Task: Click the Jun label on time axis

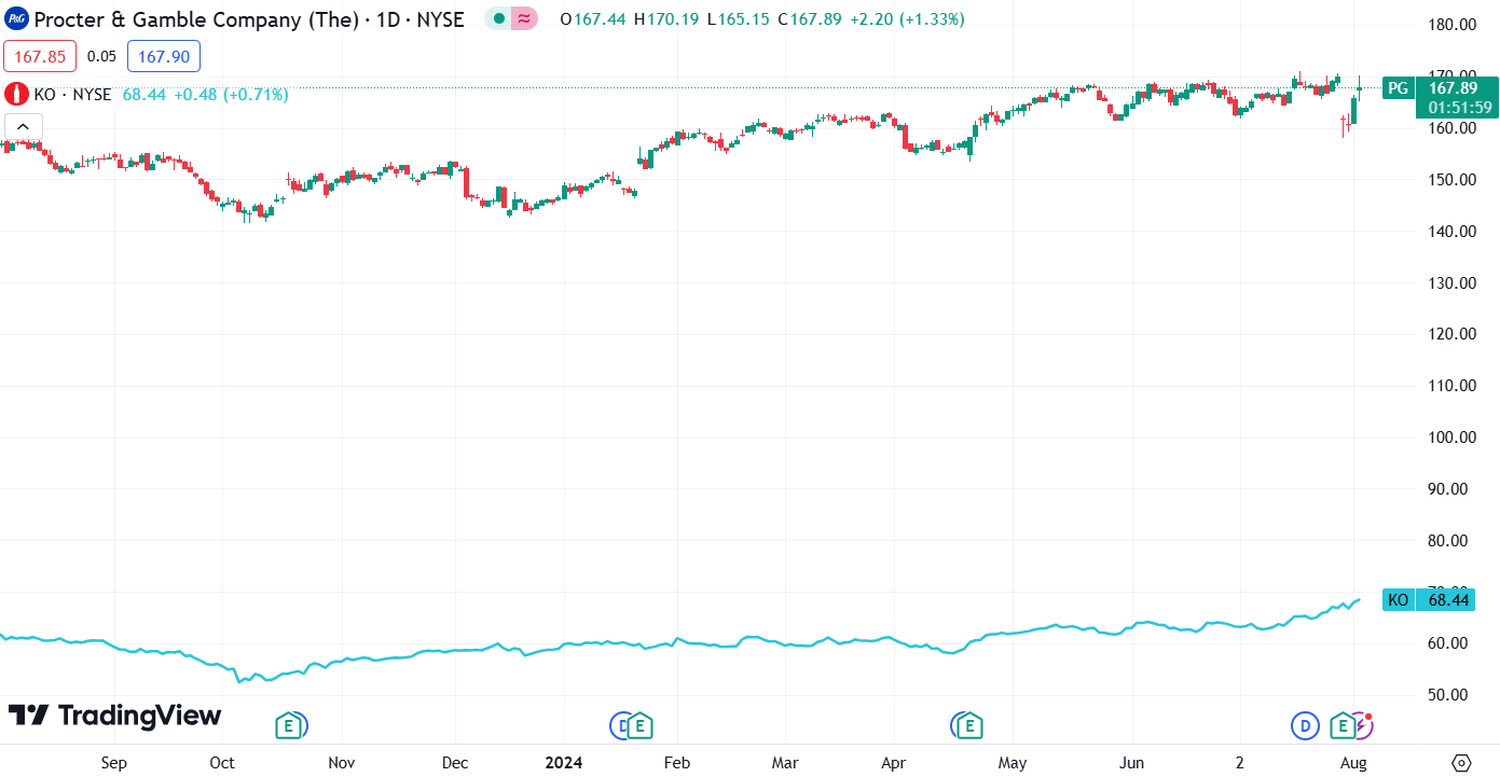Action: coord(1131,763)
